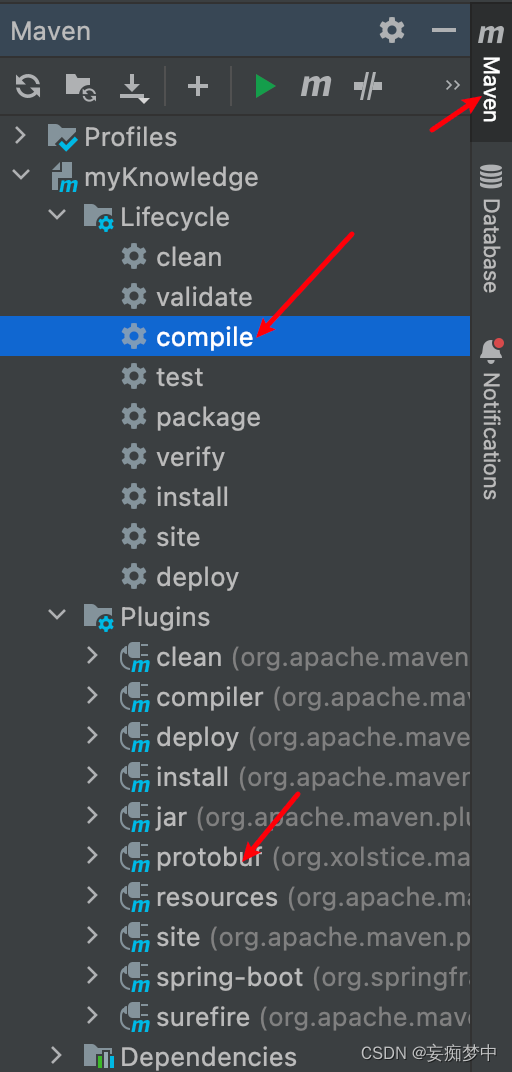Expand the Profiles node

click(x=20, y=136)
